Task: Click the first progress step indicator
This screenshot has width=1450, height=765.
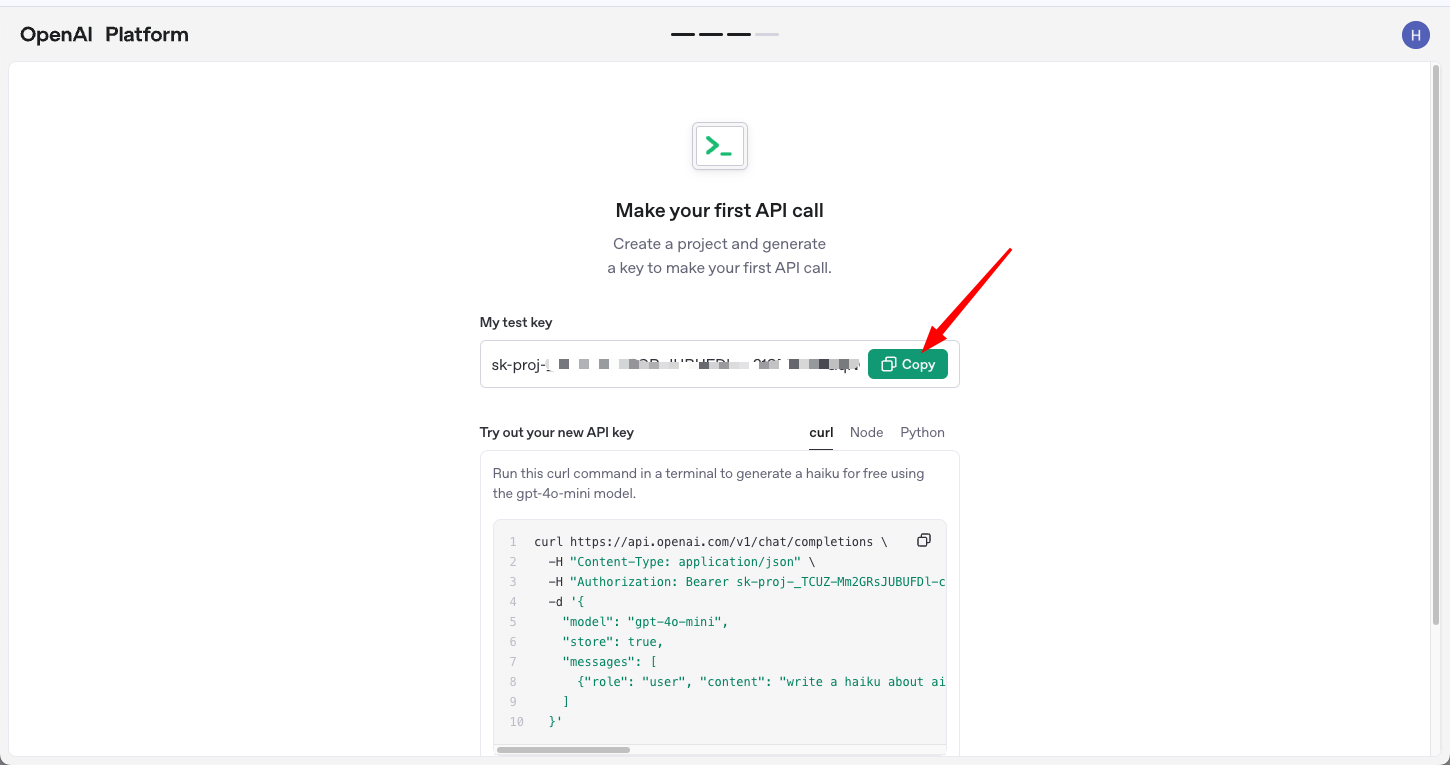Action: (683, 35)
